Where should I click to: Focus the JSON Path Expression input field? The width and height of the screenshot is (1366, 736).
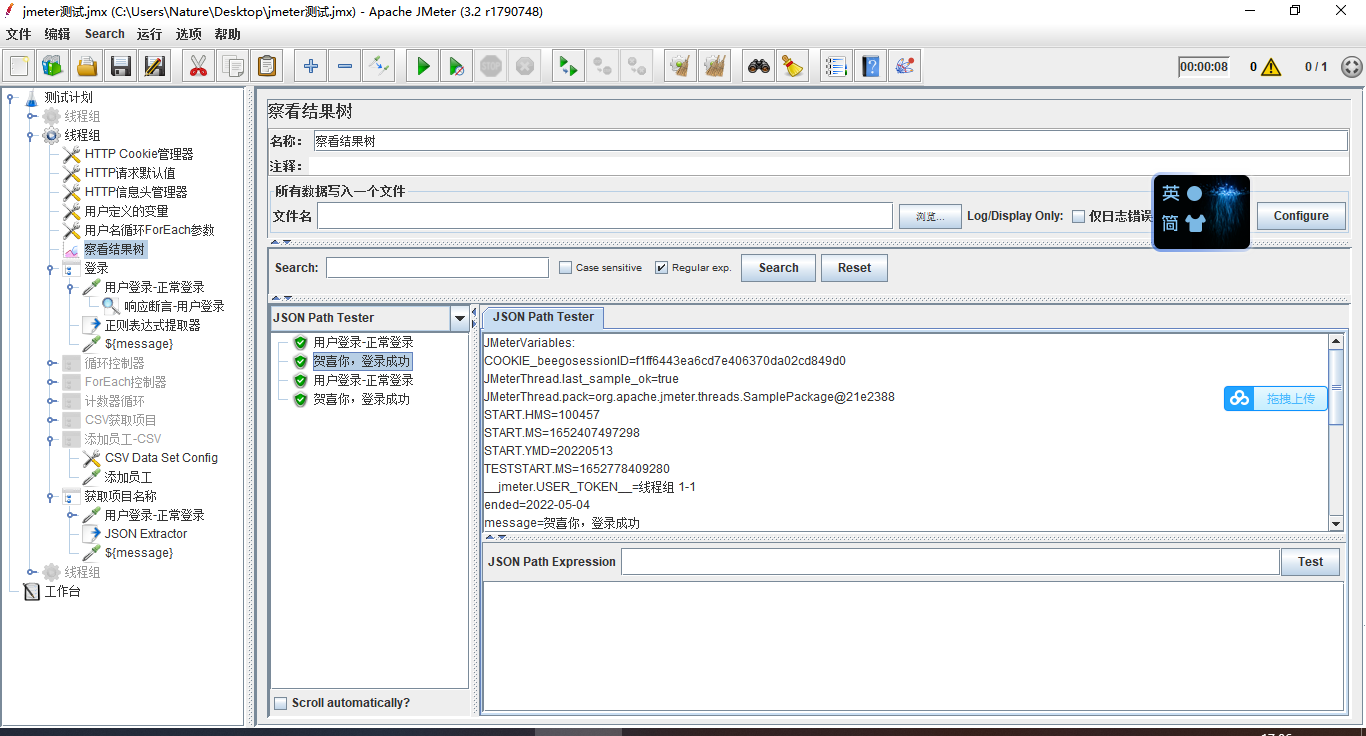[950, 562]
